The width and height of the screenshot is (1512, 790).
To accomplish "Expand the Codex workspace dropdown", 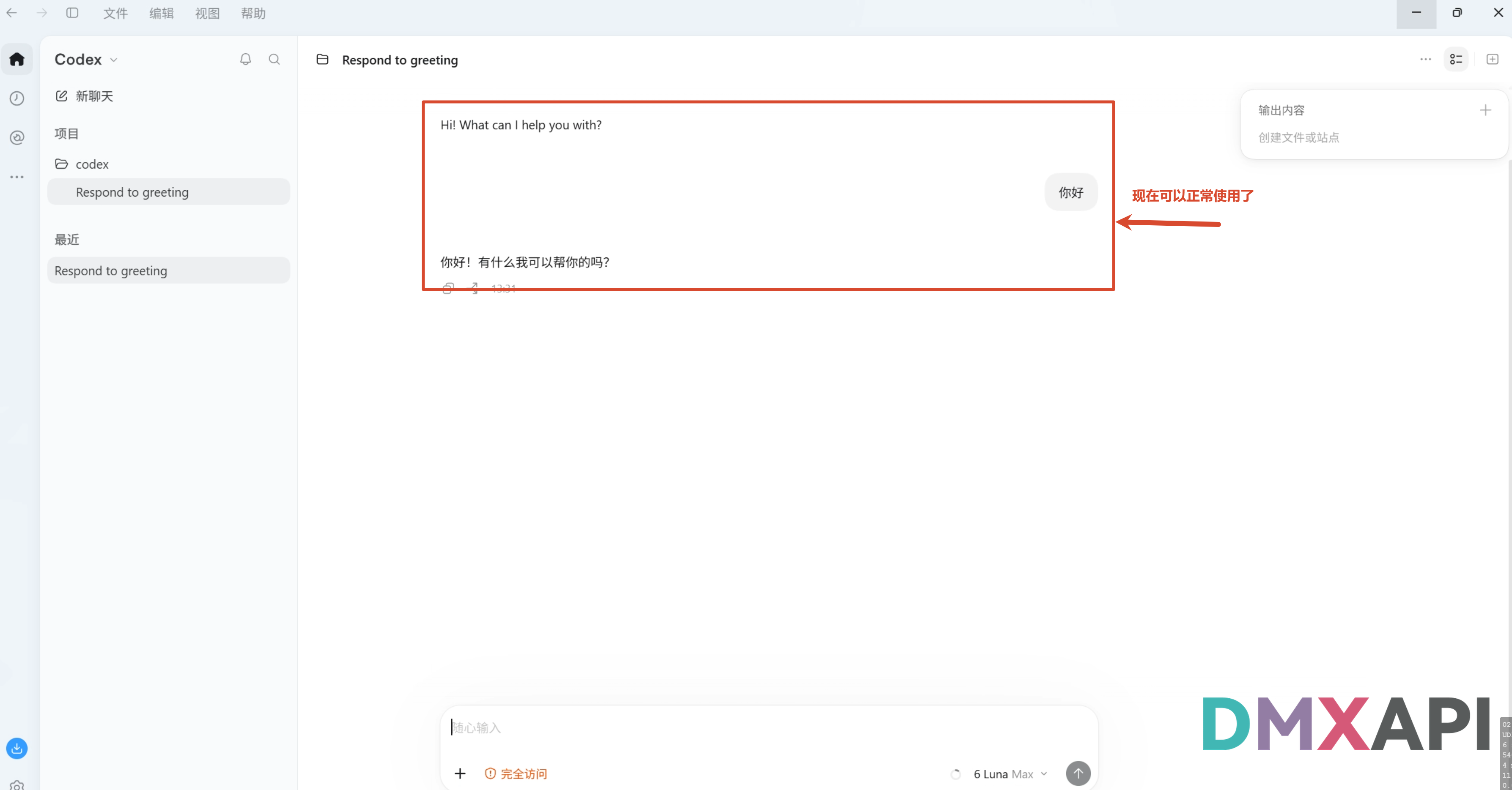I will click(86, 59).
